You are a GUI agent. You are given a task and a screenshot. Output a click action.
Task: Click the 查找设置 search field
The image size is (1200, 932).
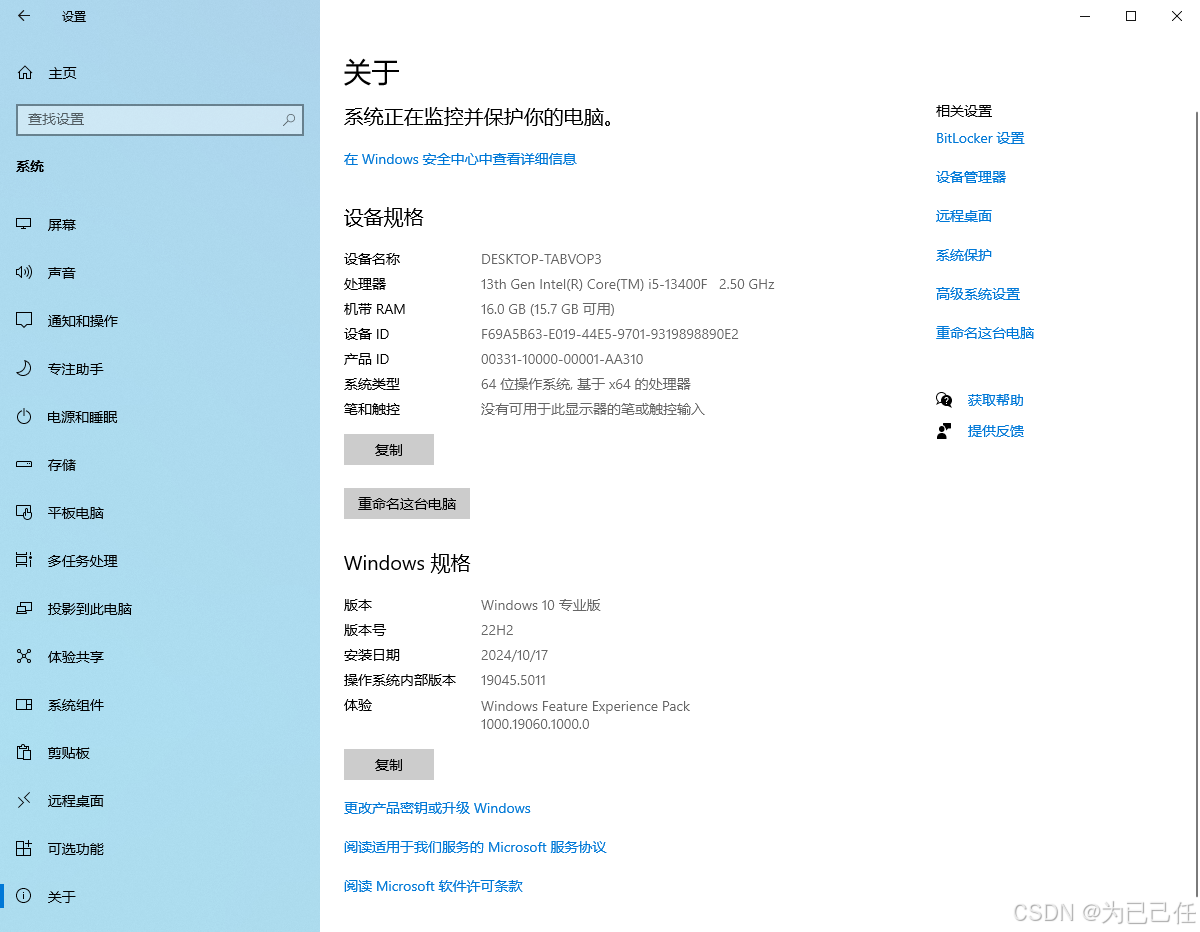pos(160,119)
